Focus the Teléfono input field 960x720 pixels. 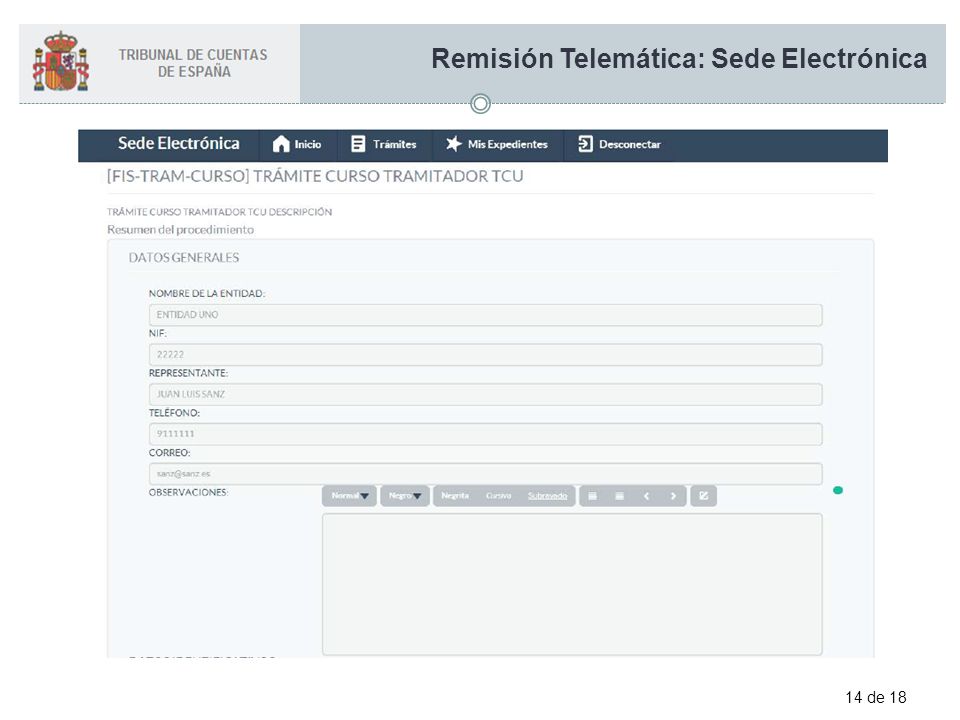tap(486, 434)
